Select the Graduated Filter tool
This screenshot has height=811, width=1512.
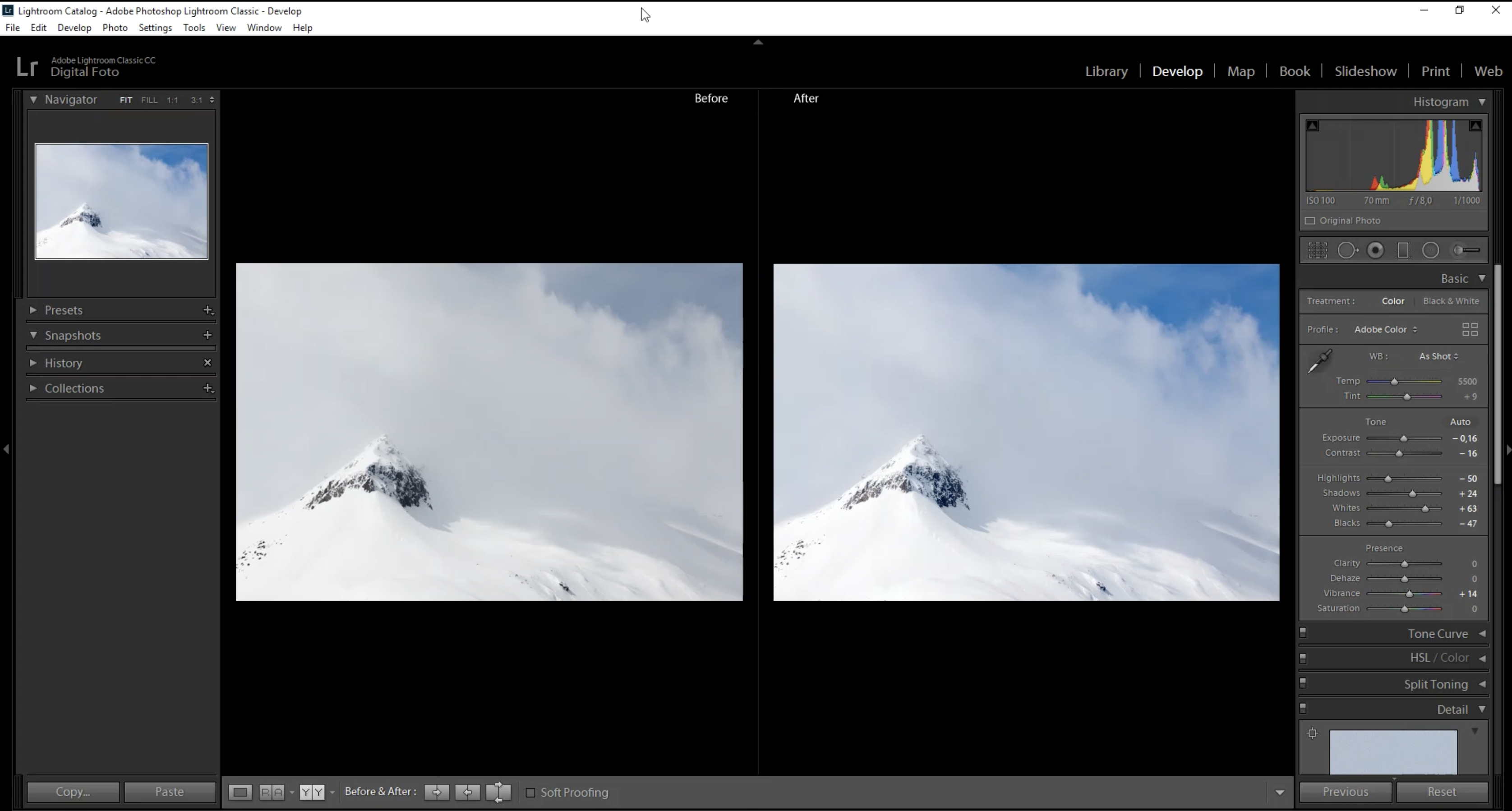point(1403,251)
